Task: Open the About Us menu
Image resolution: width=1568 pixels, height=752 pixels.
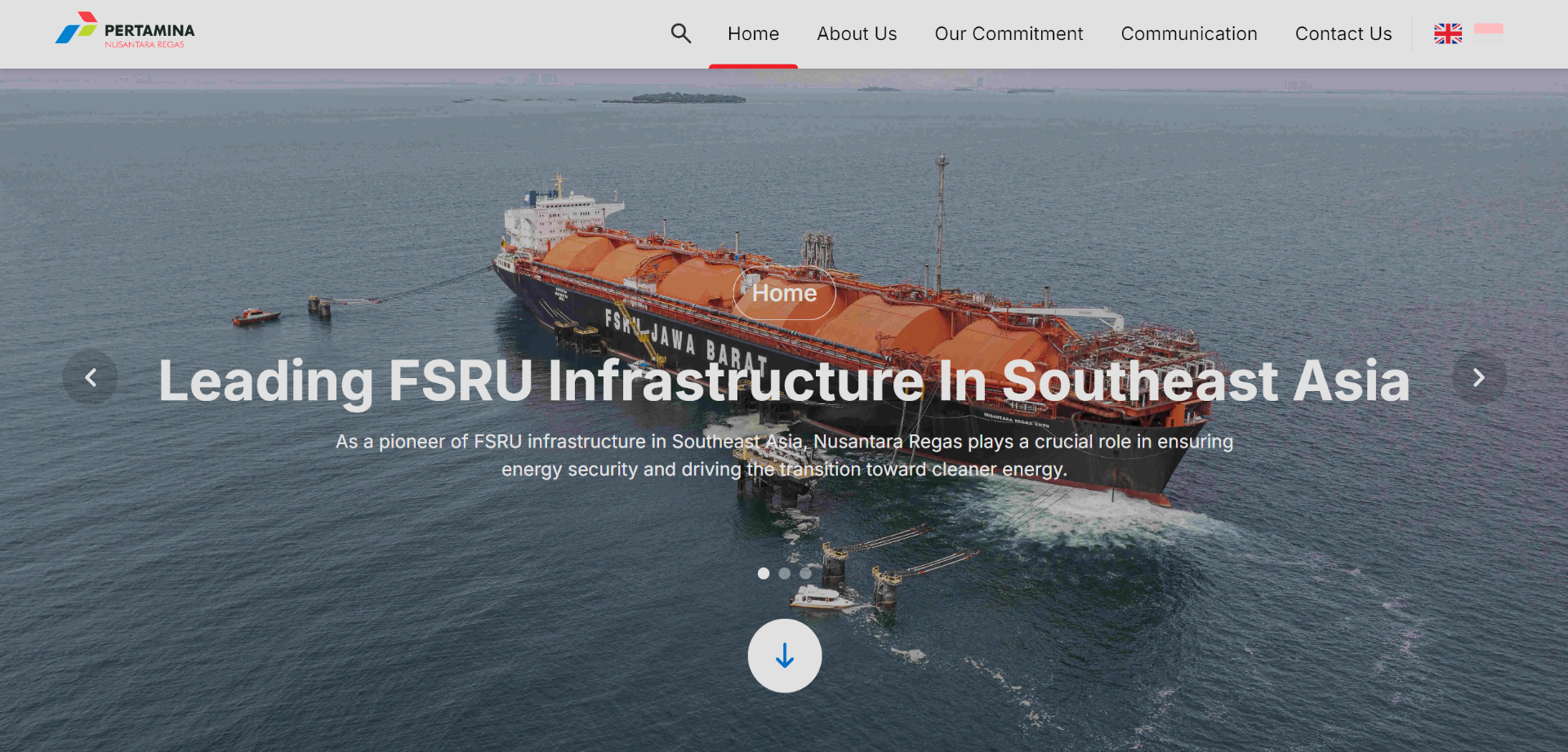Action: 857,33
